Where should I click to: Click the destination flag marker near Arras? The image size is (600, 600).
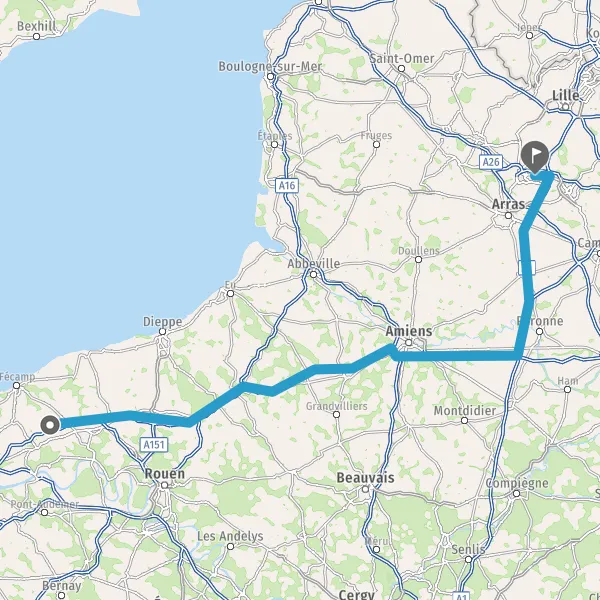click(x=535, y=157)
